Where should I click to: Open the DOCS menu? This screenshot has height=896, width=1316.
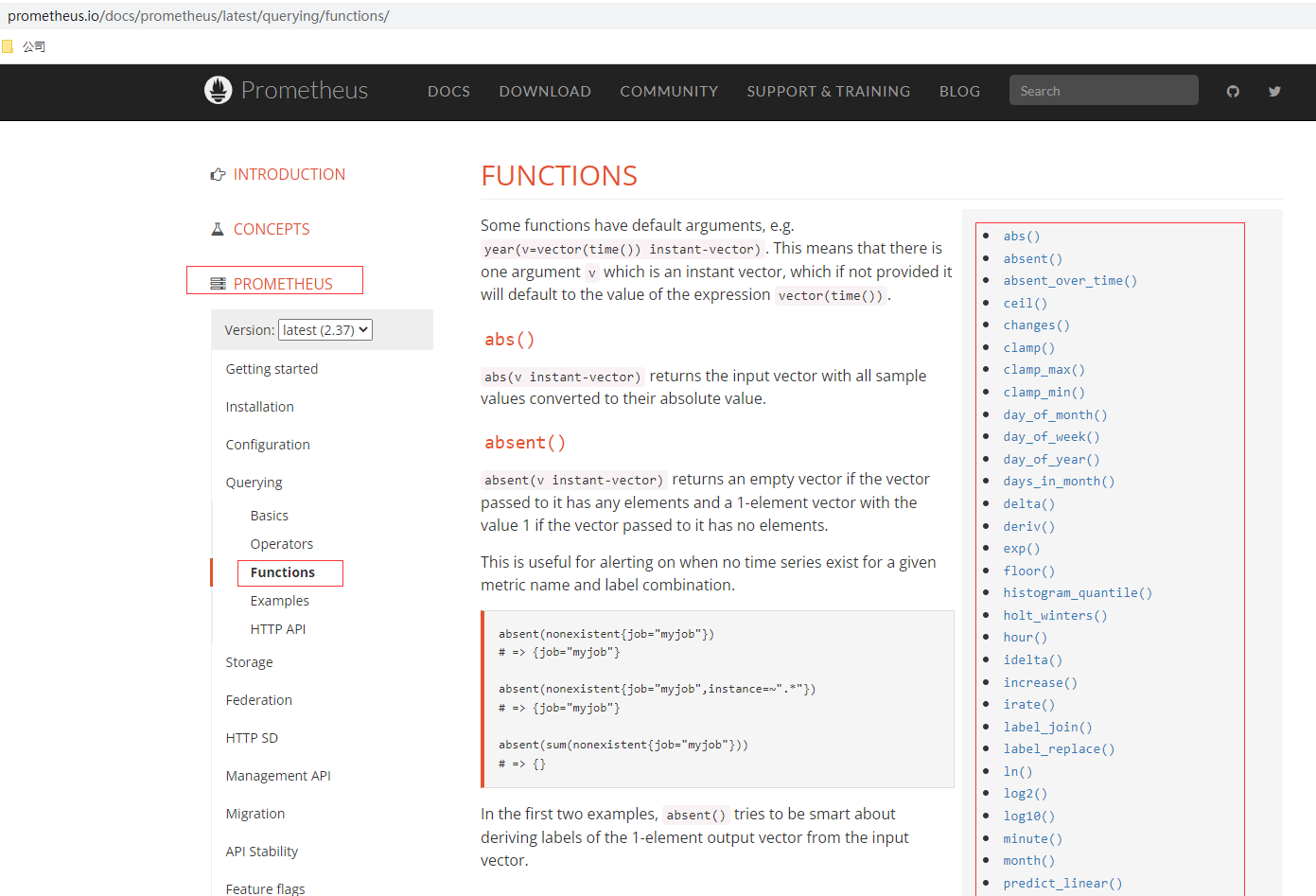[x=448, y=91]
